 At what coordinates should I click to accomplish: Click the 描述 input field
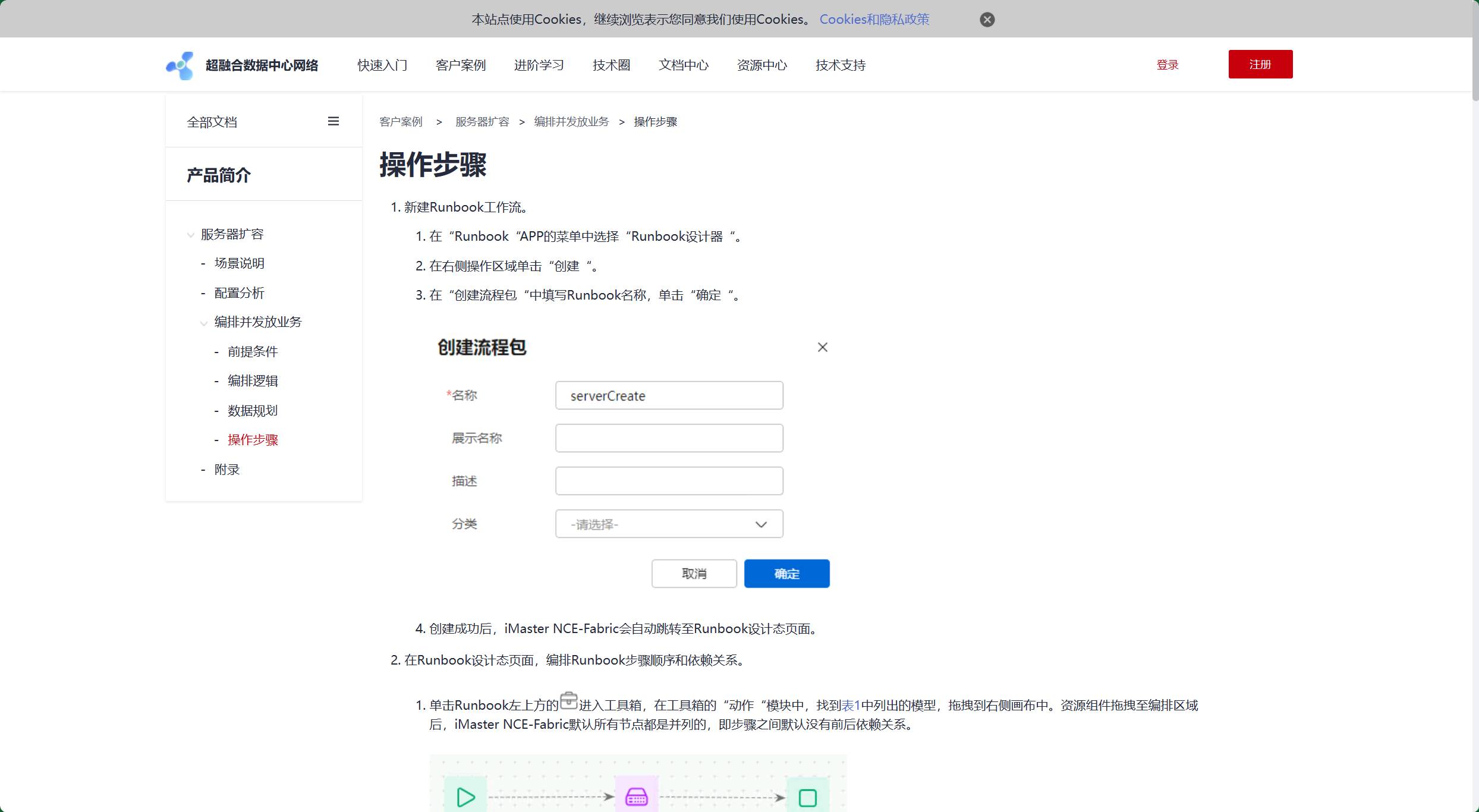pyautogui.click(x=669, y=481)
